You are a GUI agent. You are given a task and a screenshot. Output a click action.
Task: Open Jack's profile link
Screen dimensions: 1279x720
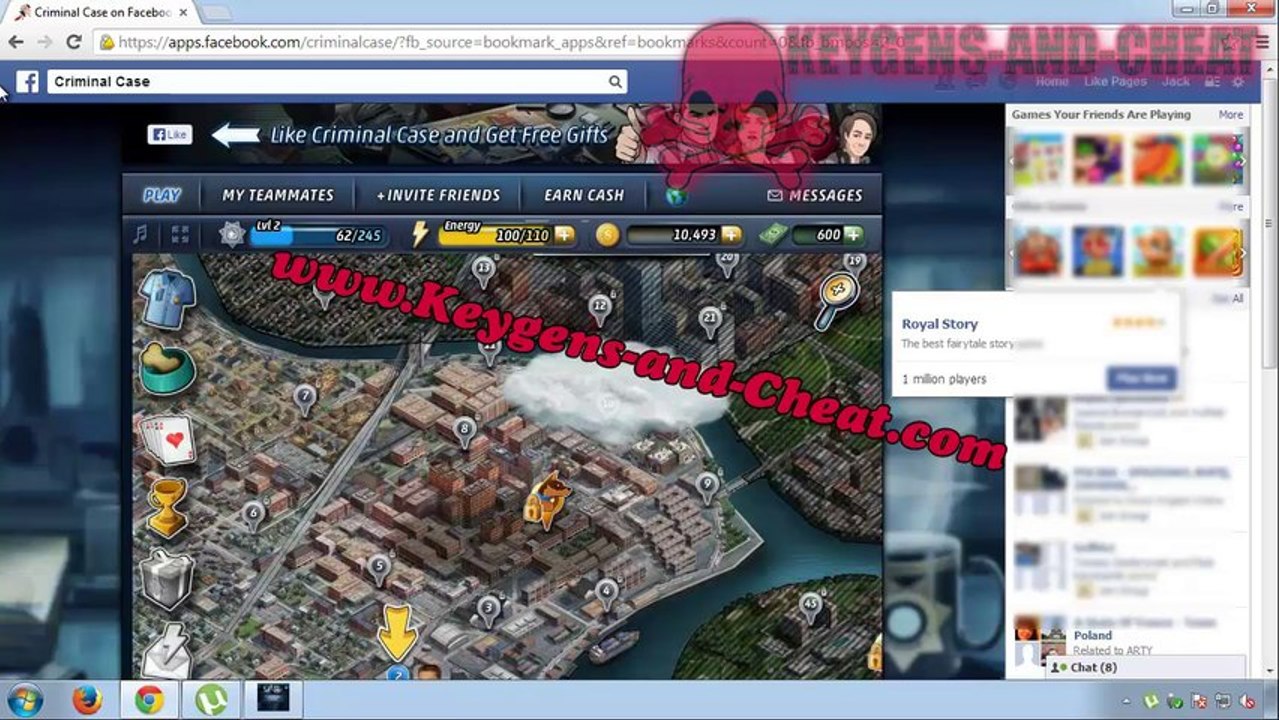1176,81
